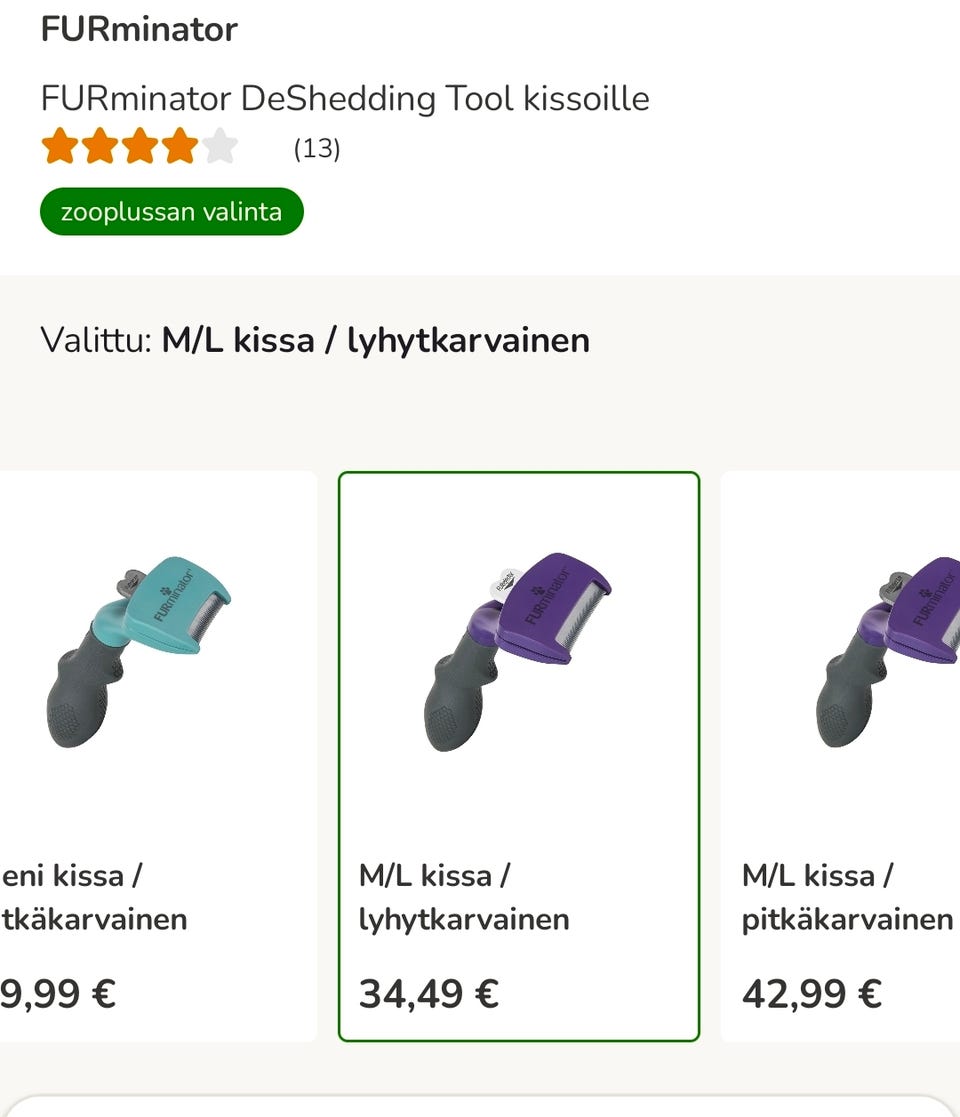960x1117 pixels.
Task: Choose the pieni kissa variant card
Action: (158, 756)
